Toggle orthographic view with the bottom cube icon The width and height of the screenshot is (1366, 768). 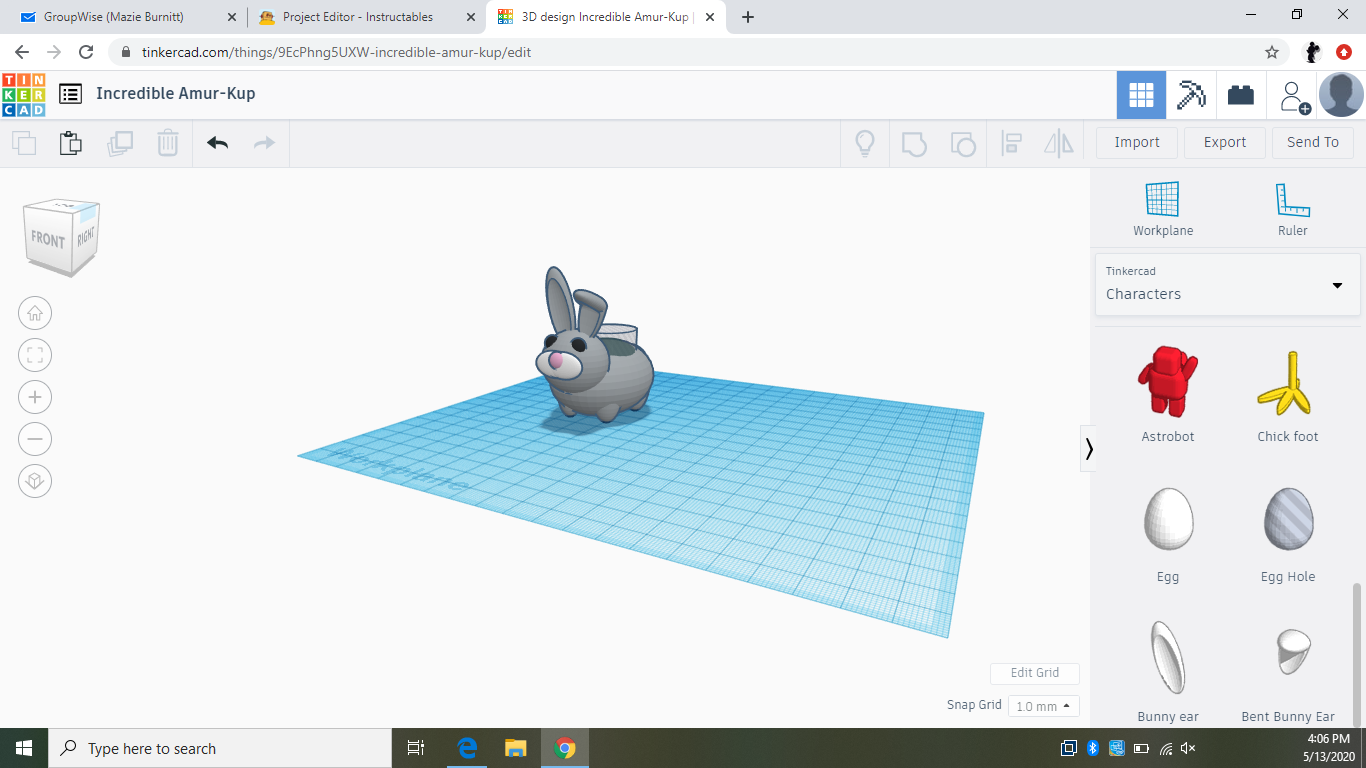pos(35,481)
